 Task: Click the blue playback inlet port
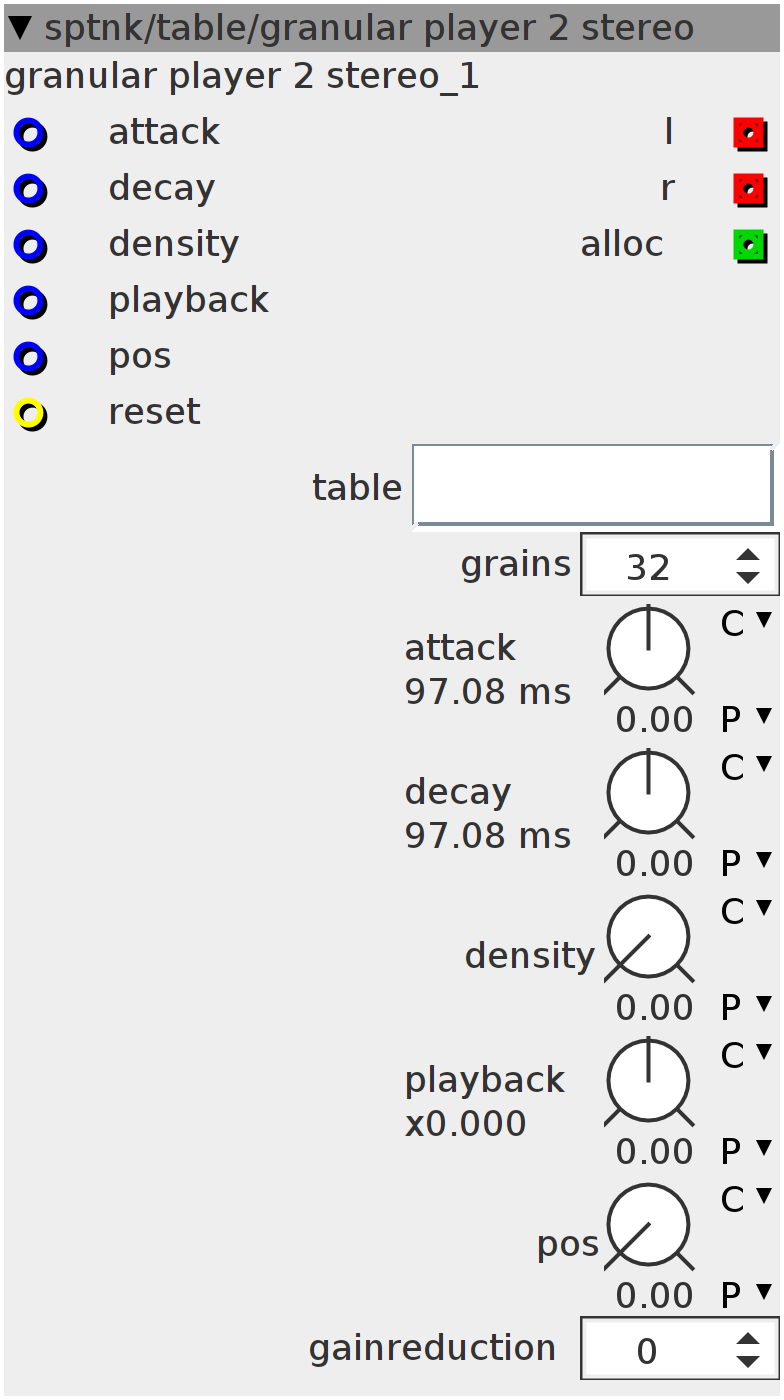(30, 301)
